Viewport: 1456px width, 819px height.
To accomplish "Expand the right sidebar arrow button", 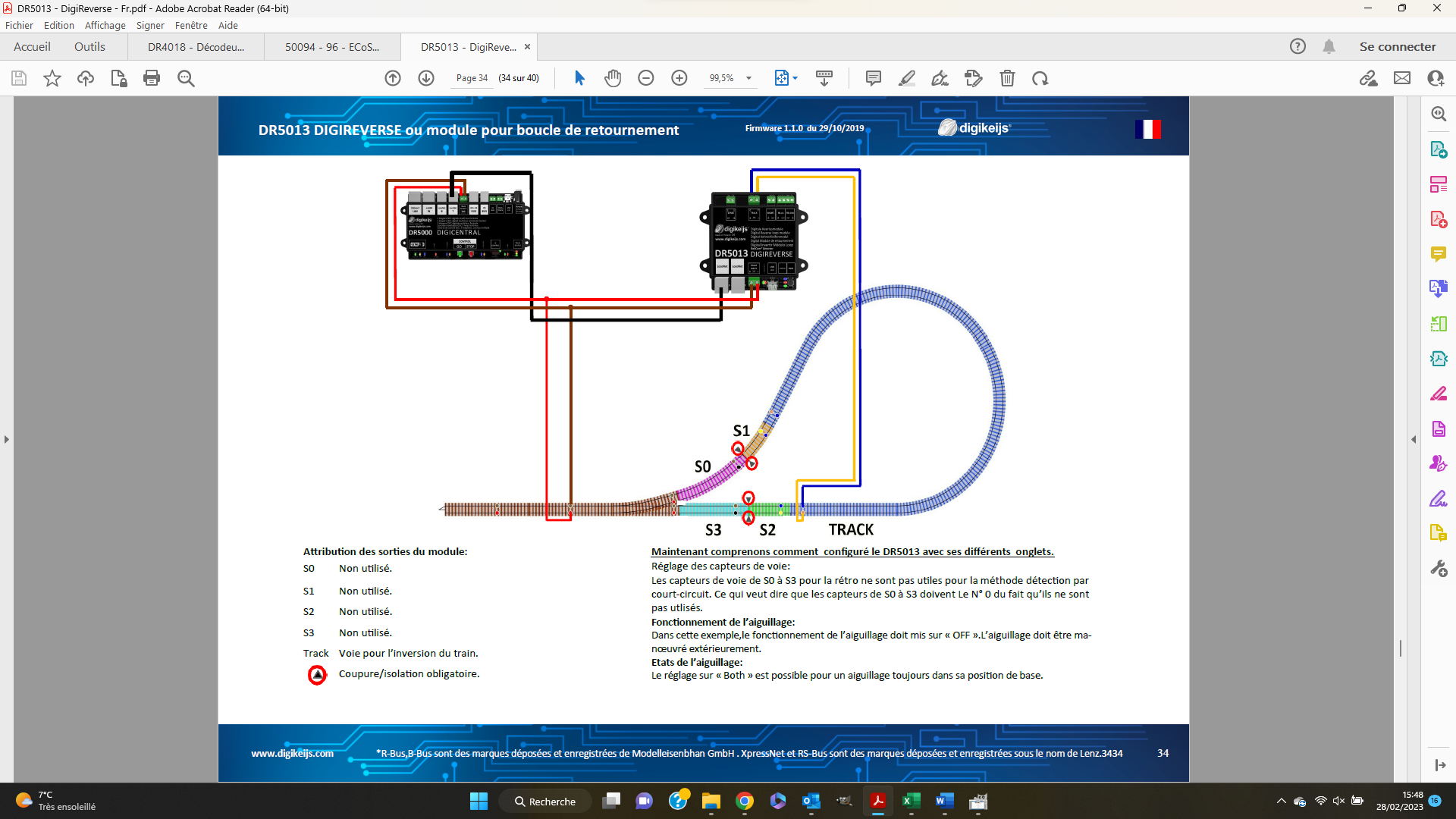I will [1440, 765].
